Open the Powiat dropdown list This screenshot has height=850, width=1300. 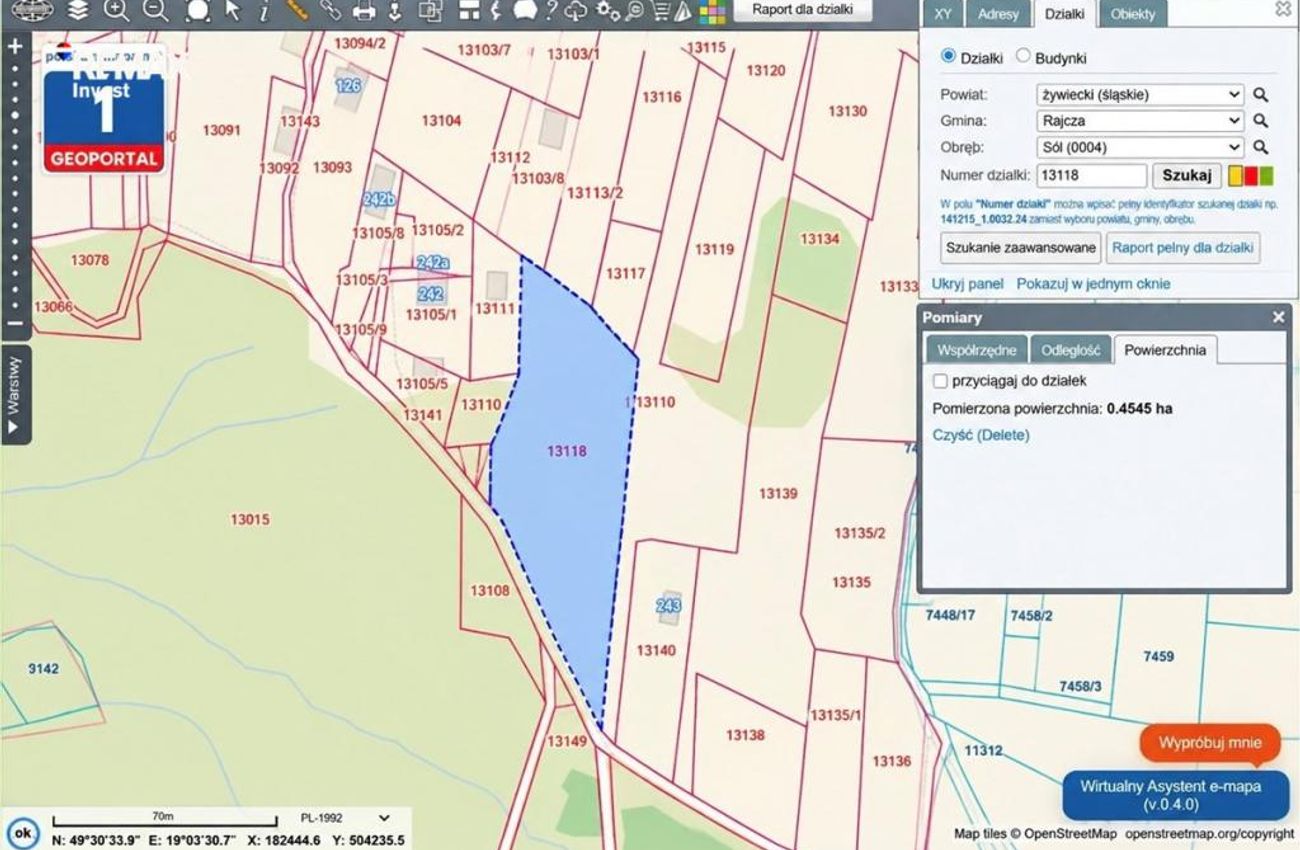1141,95
